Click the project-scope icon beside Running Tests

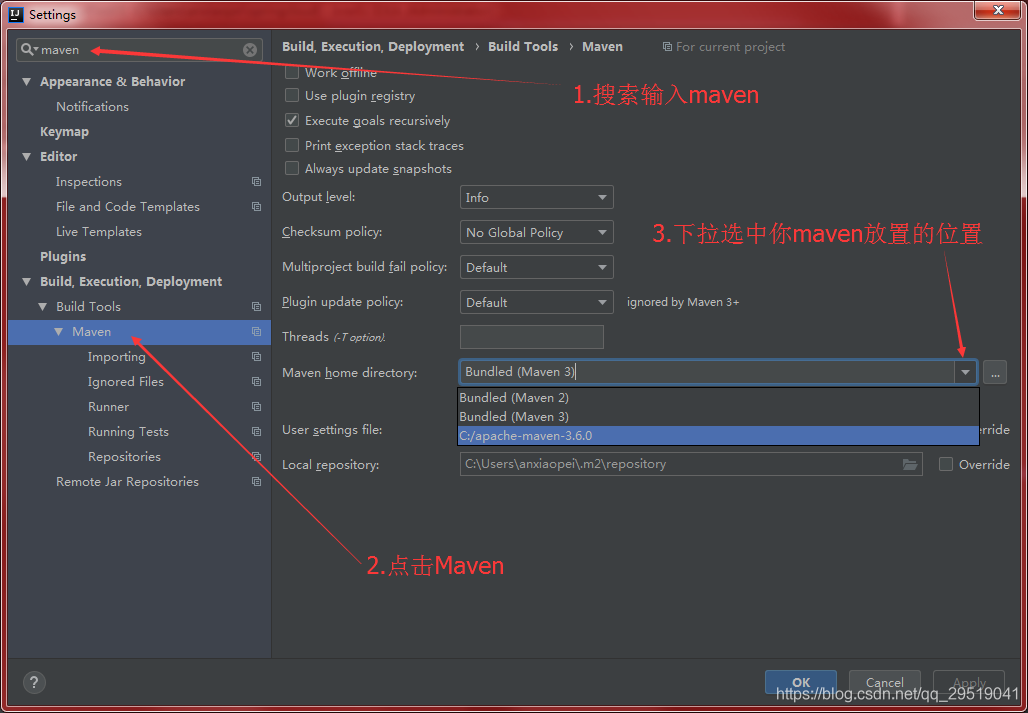click(256, 431)
